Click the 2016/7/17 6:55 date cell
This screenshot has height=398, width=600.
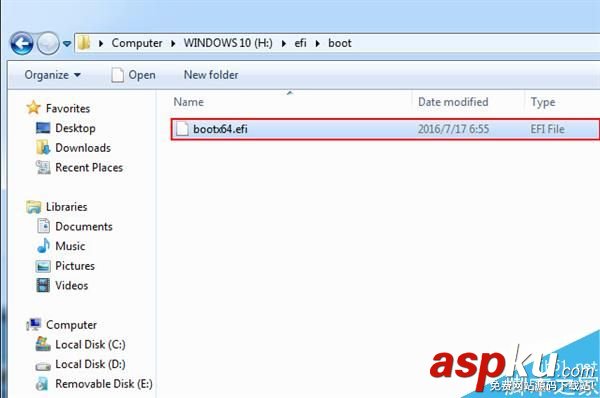coord(453,129)
